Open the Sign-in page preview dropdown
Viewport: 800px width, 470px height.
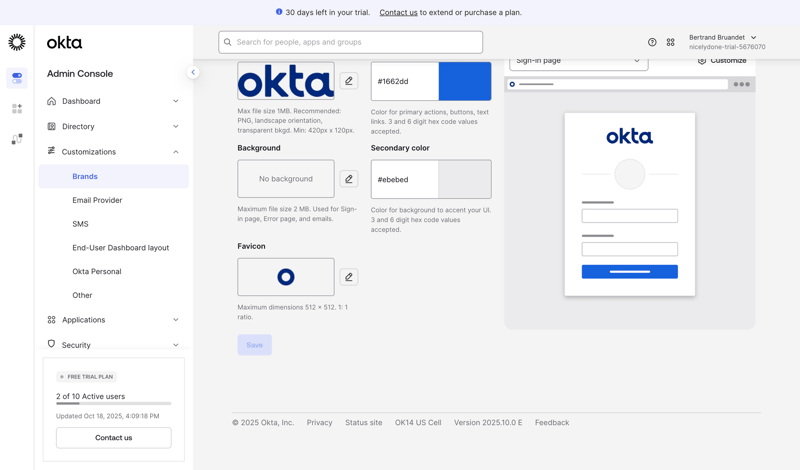coord(579,61)
